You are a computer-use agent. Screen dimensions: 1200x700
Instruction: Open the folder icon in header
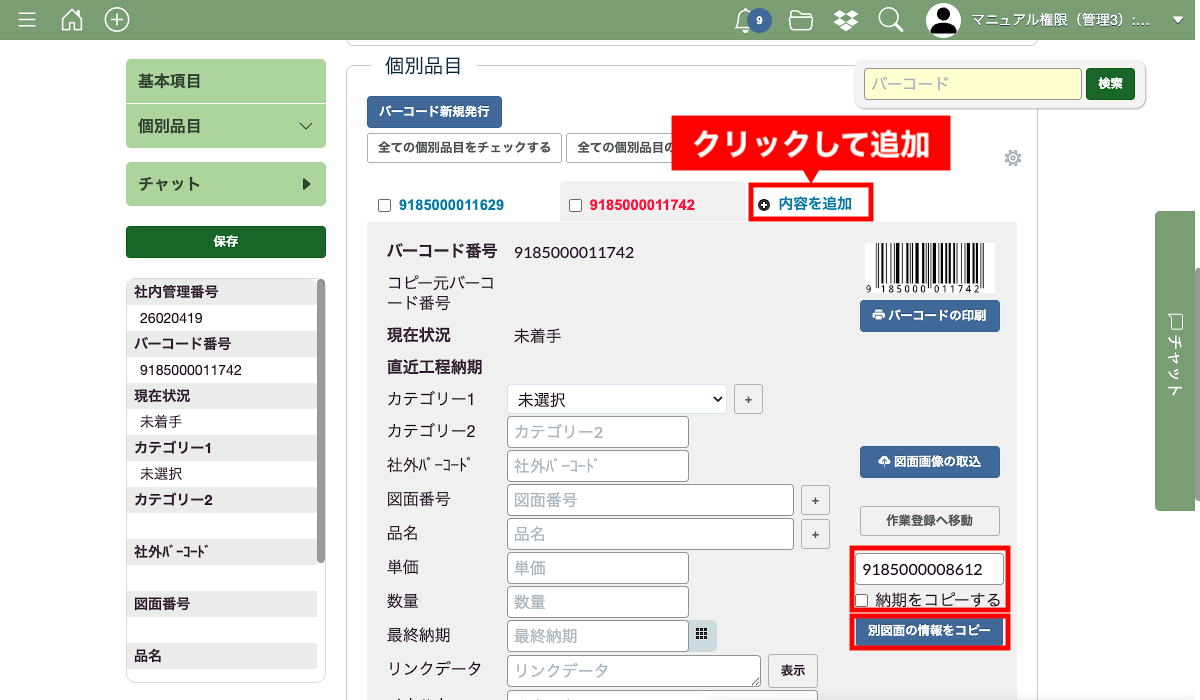point(800,20)
